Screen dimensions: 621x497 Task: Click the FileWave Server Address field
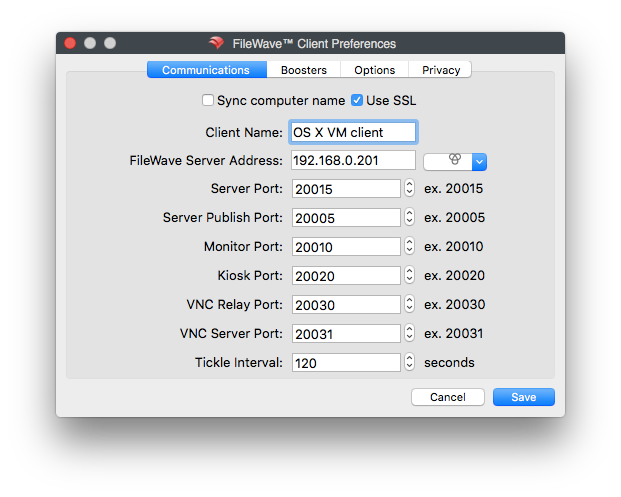(x=353, y=160)
